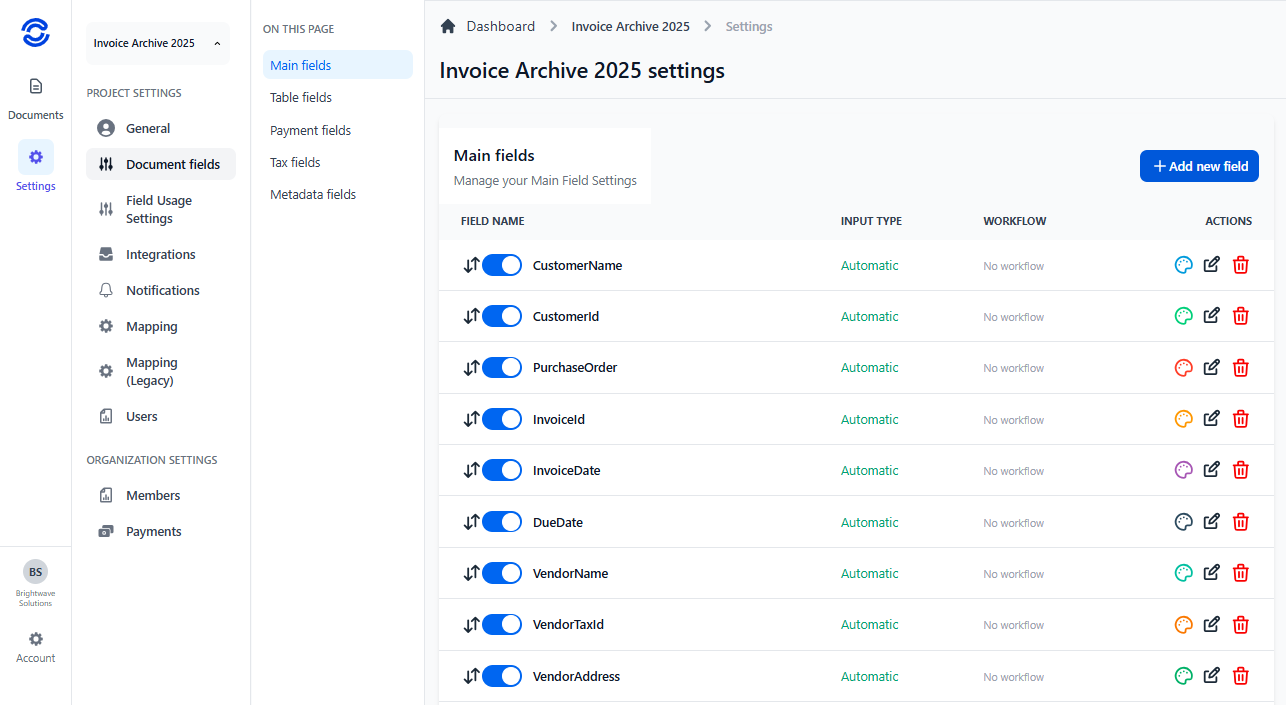Switch to the Table fields page
The height and width of the screenshot is (705, 1286).
click(x=300, y=97)
